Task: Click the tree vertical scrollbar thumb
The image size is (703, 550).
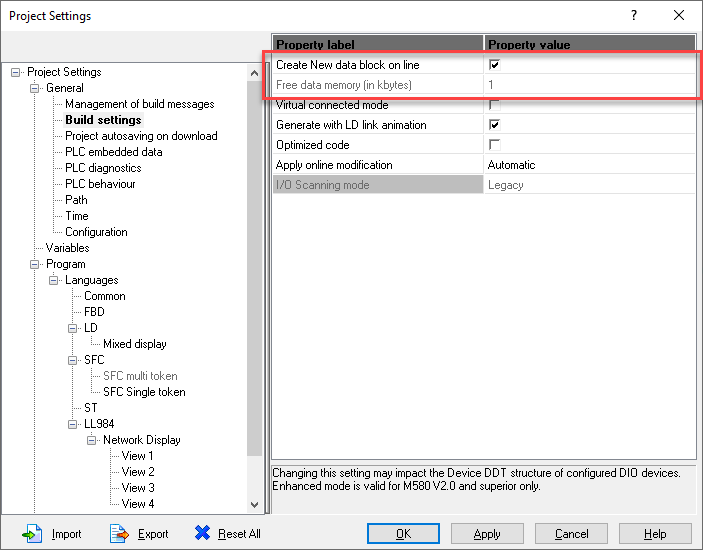Action: (254, 268)
